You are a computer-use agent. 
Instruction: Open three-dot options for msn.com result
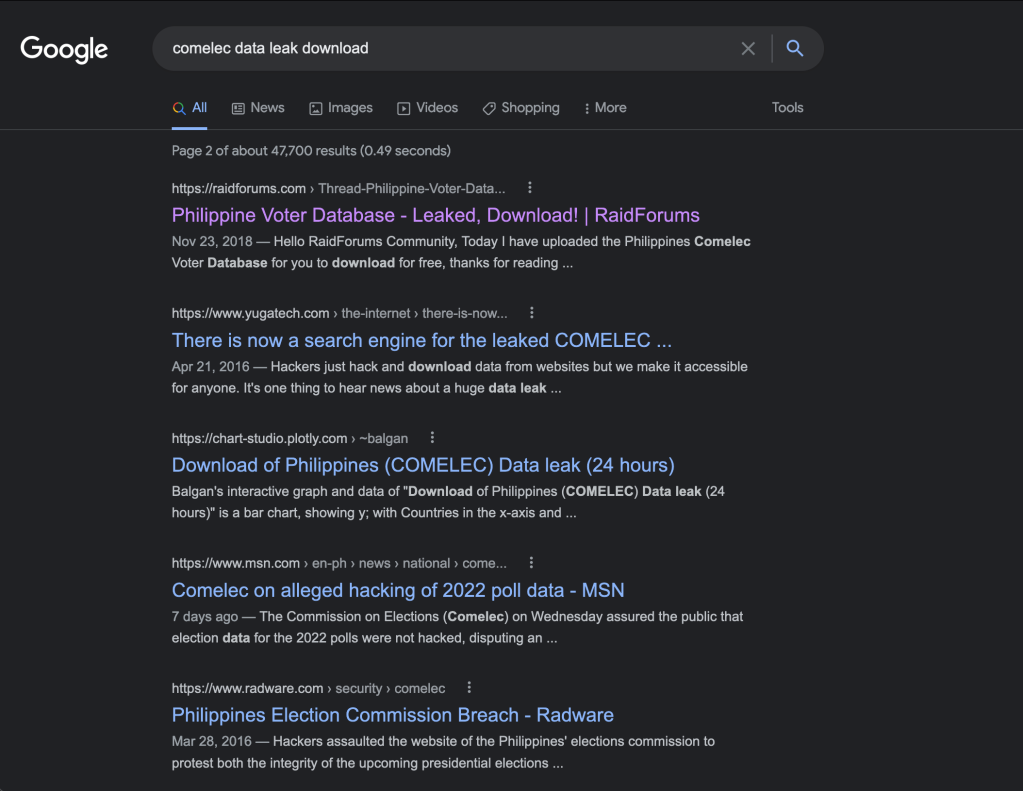tap(531, 563)
